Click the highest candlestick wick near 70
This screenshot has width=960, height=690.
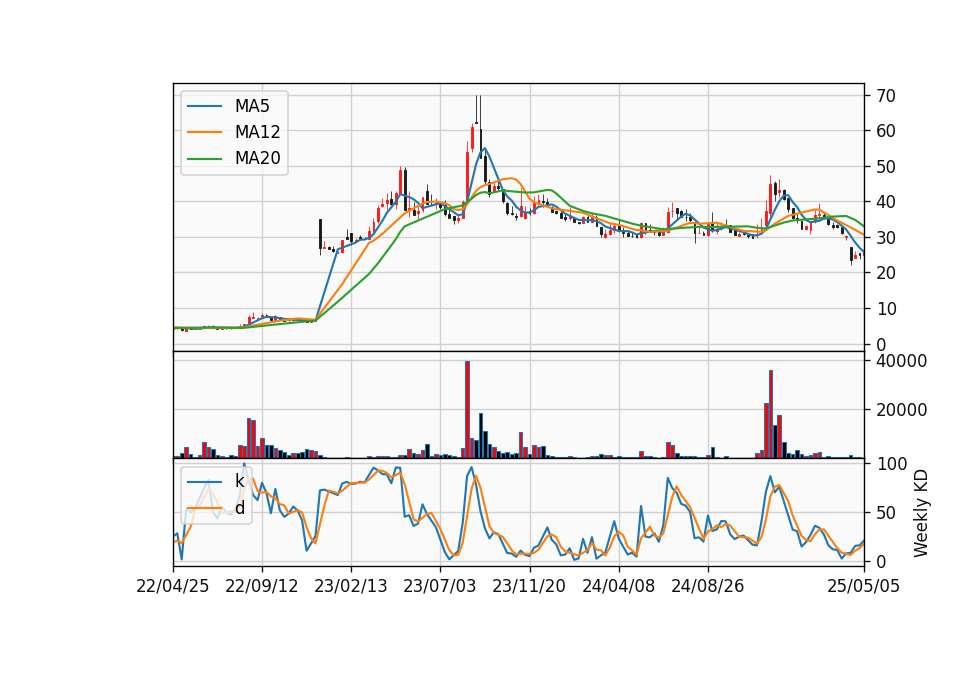(477, 109)
